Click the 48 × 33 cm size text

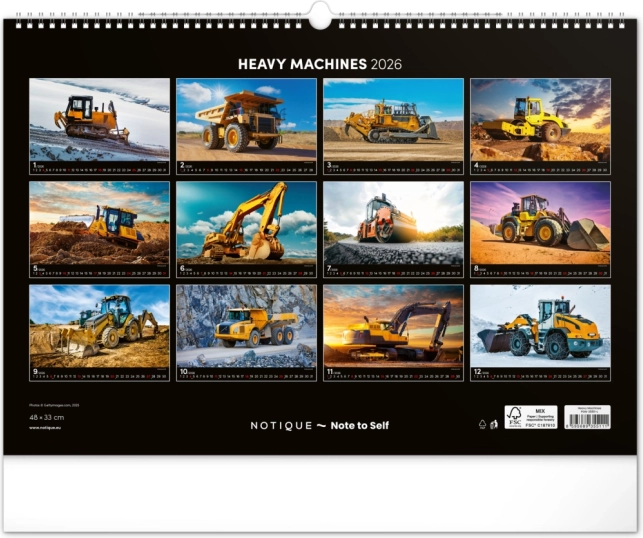tap(44, 415)
